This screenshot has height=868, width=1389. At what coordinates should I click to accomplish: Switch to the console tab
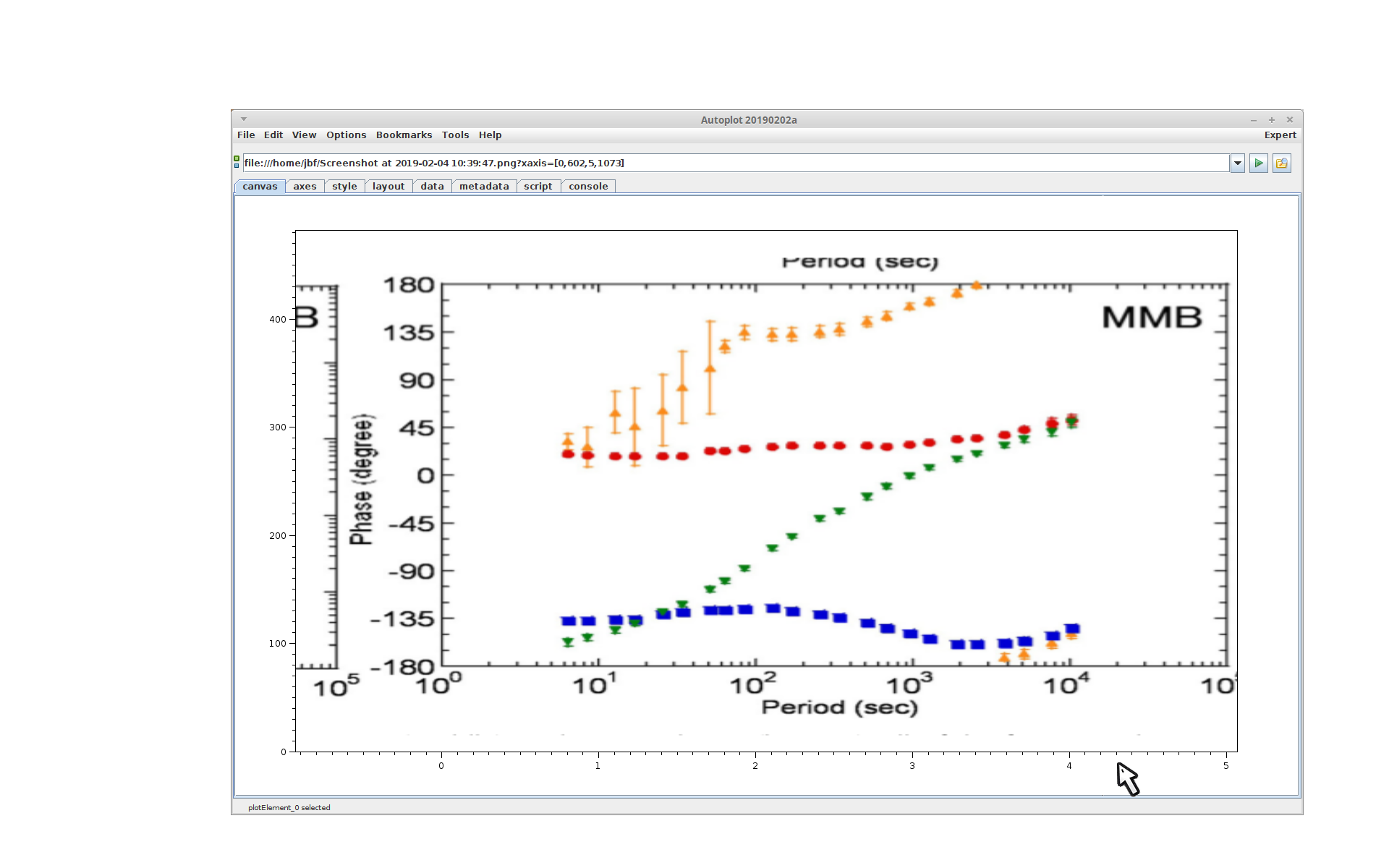pos(588,187)
